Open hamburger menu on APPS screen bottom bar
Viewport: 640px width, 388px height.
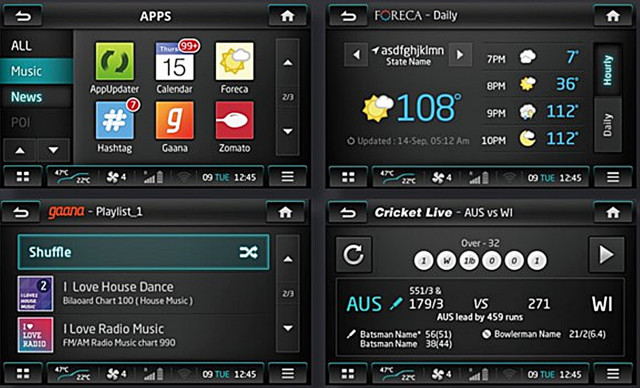287,177
